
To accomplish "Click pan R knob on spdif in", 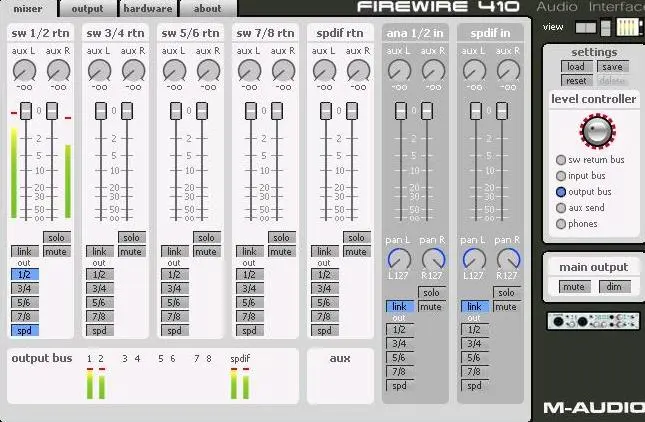I will pyautogui.click(x=508, y=259).
